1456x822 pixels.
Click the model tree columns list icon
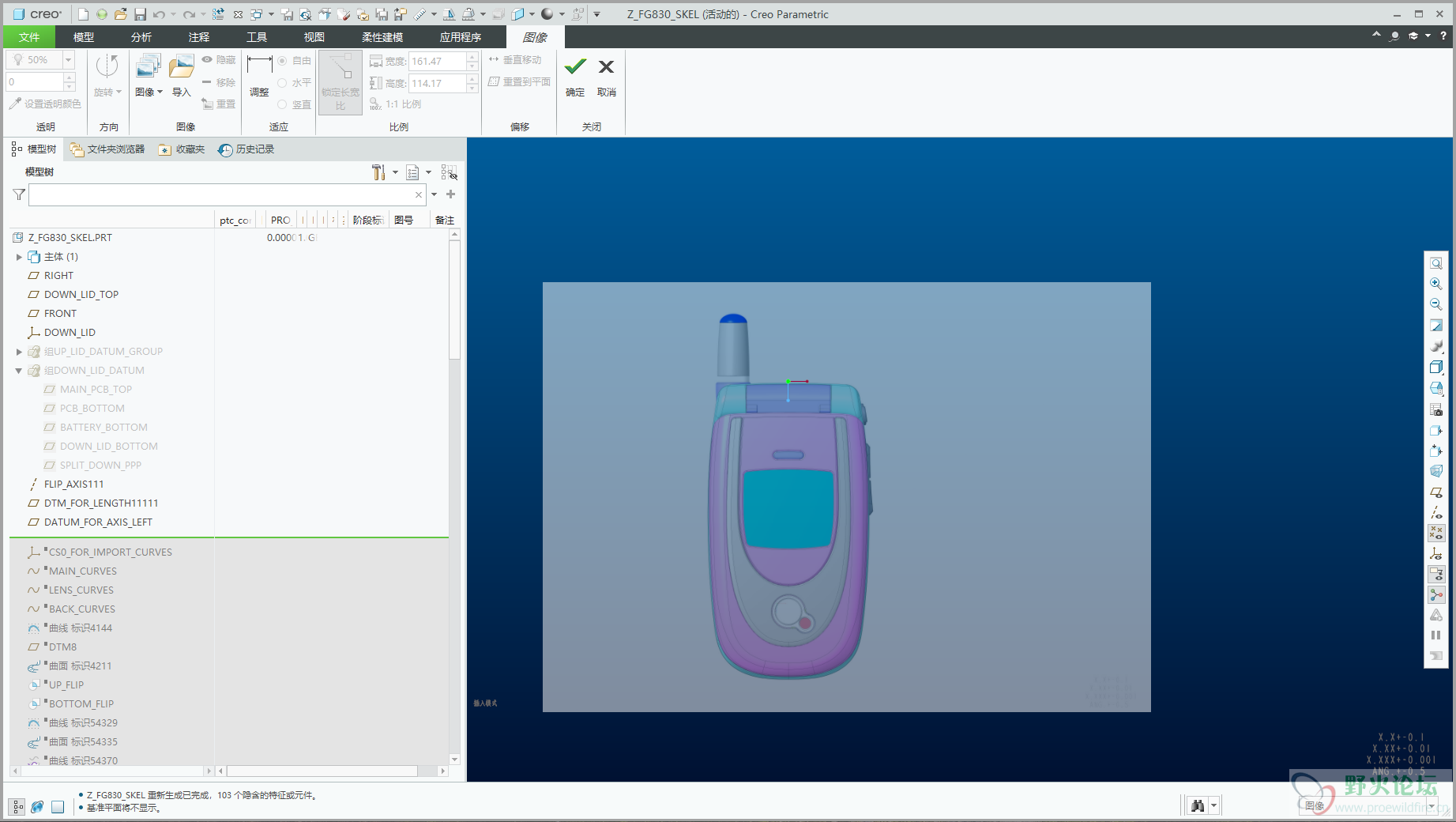click(412, 172)
